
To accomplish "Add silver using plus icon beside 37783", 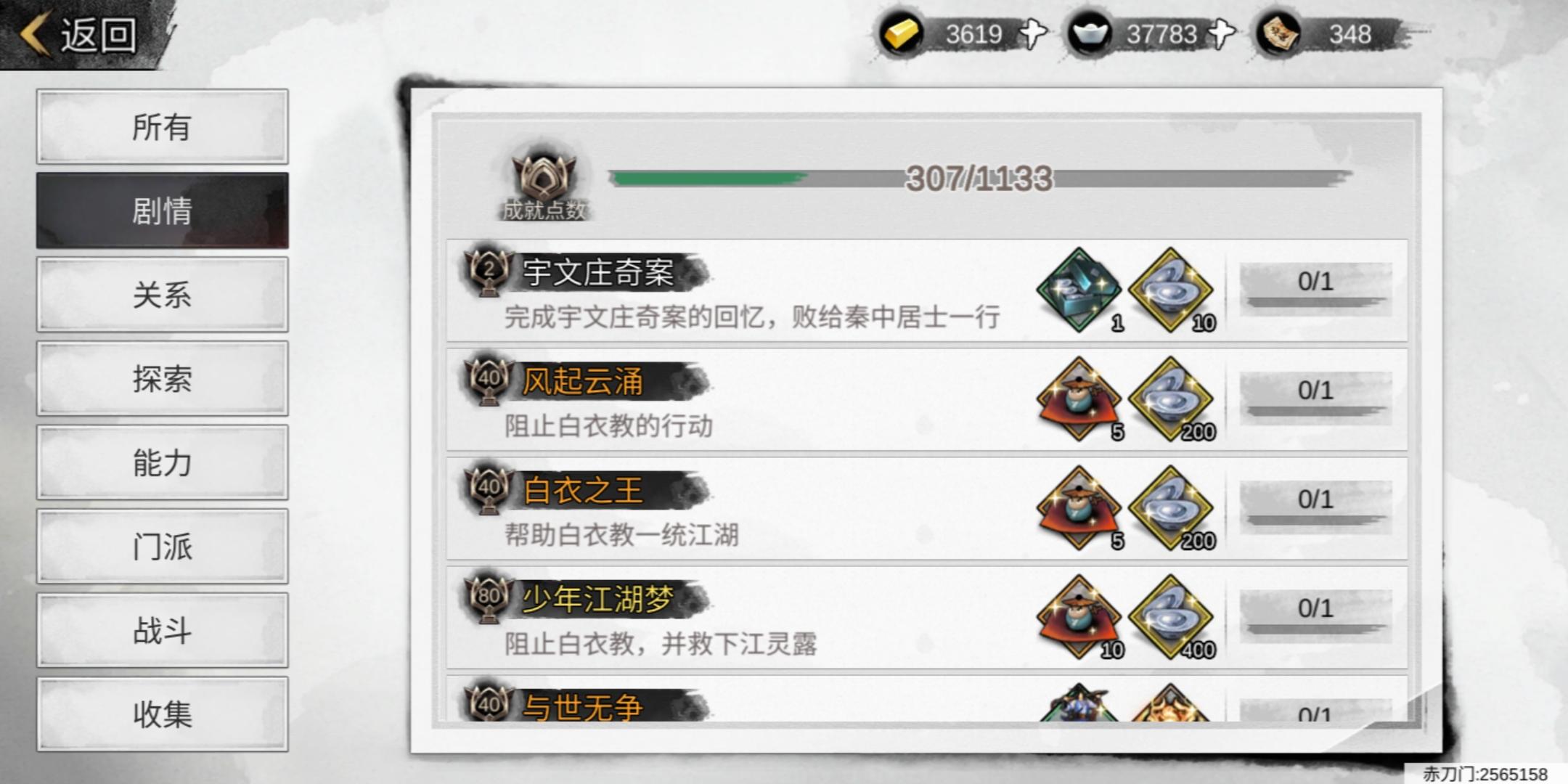I will 1221,34.
